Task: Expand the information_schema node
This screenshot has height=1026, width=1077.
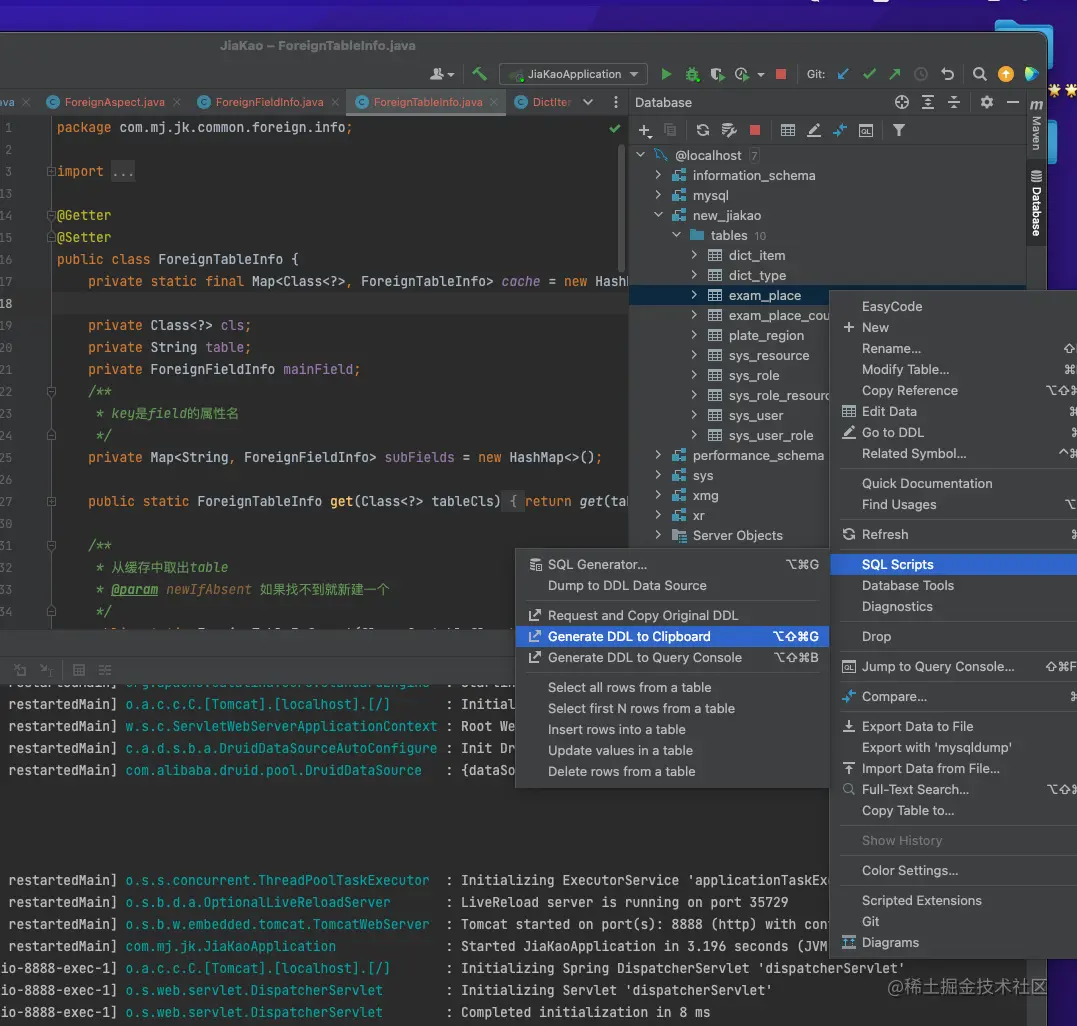Action: click(x=658, y=175)
